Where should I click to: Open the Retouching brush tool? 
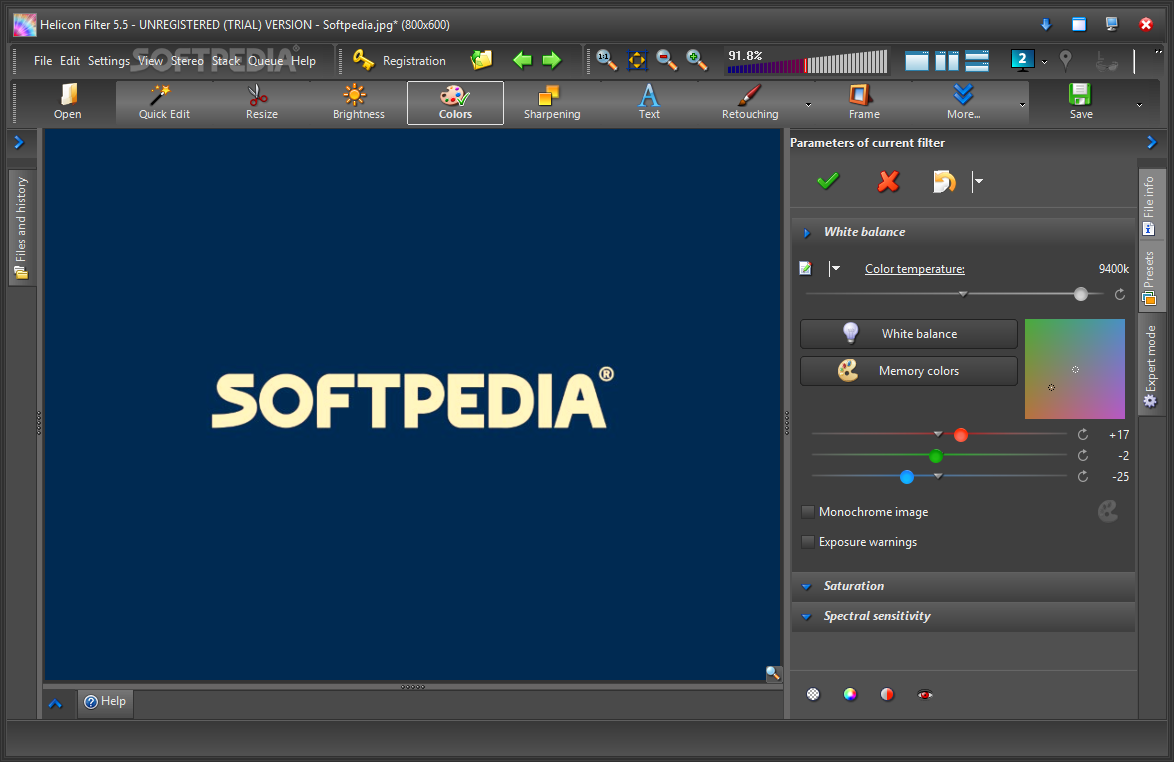[749, 96]
